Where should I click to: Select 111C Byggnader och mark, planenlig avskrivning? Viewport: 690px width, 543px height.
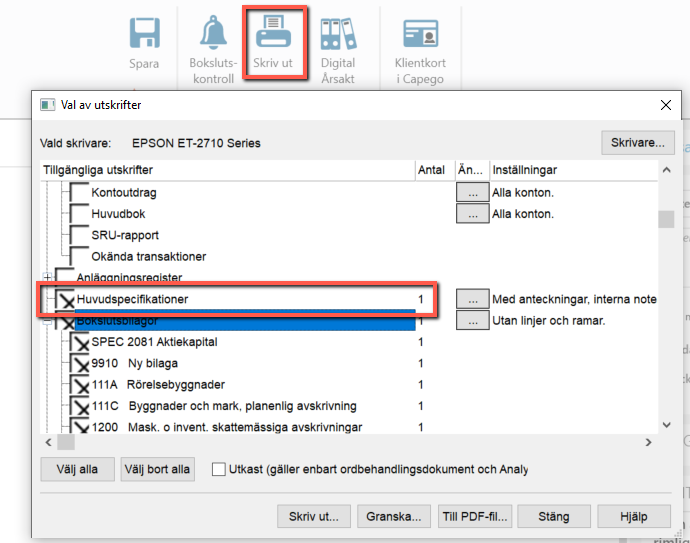tap(224, 406)
